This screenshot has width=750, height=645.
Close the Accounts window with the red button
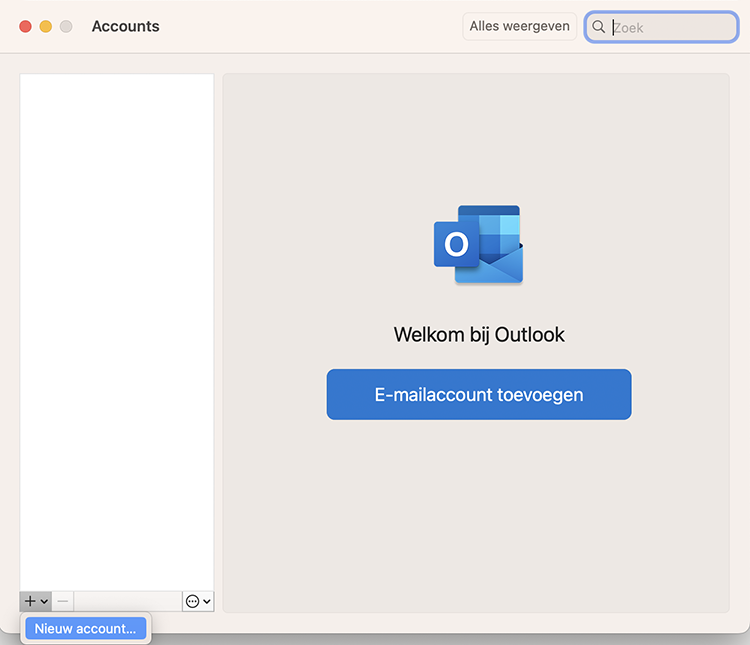click(x=25, y=26)
